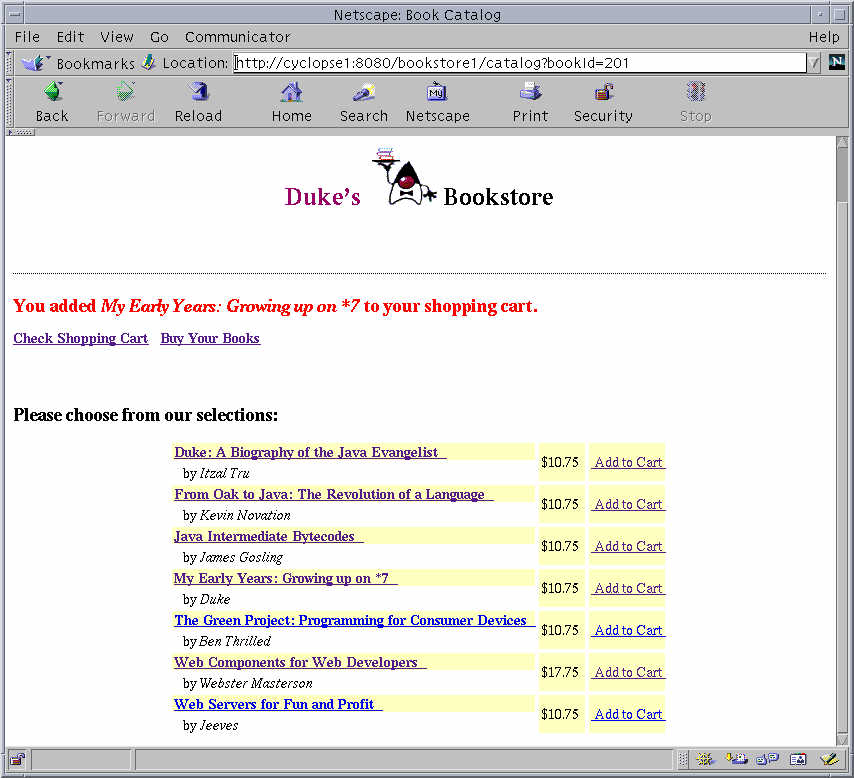Click the padlock icon in status bar

[x=18, y=759]
